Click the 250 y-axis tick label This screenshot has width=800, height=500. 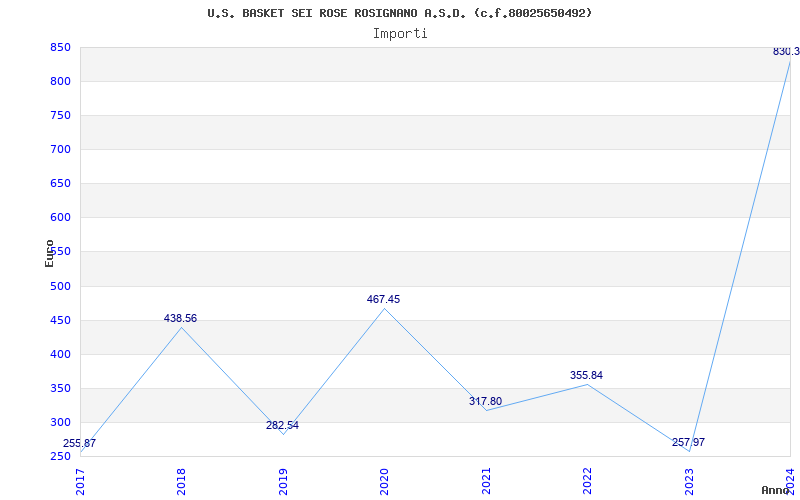[59, 457]
